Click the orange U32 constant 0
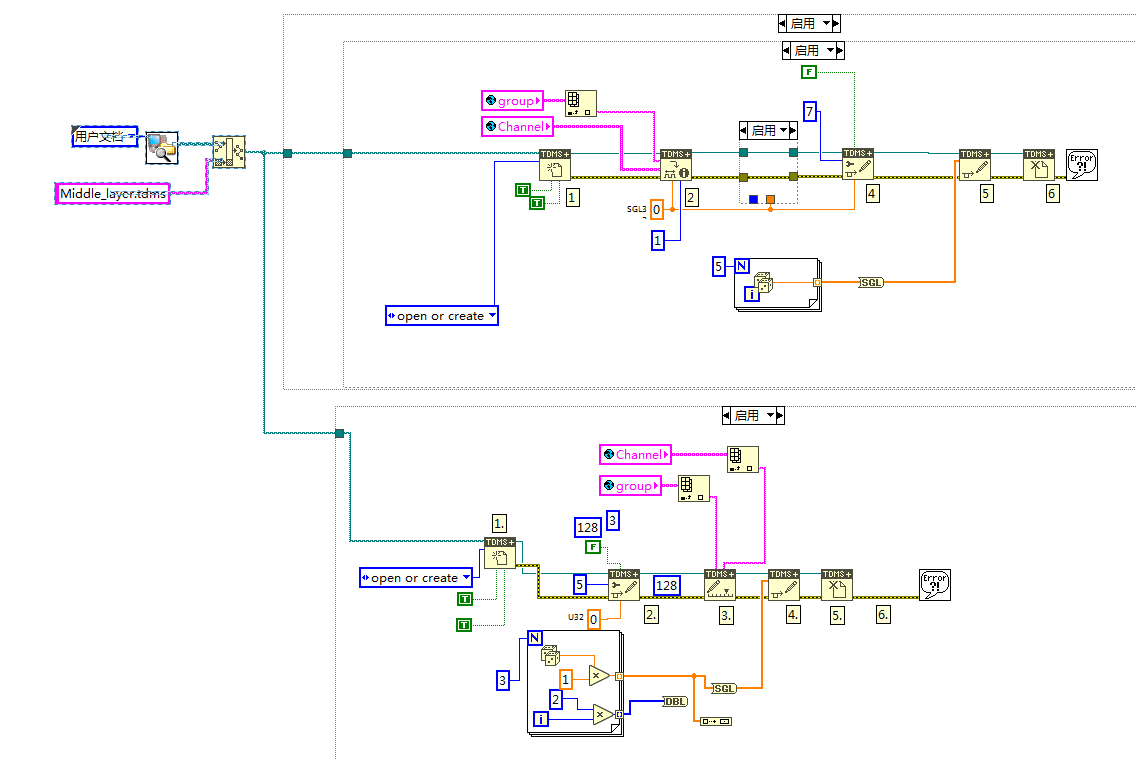1136x760 pixels. pos(593,619)
